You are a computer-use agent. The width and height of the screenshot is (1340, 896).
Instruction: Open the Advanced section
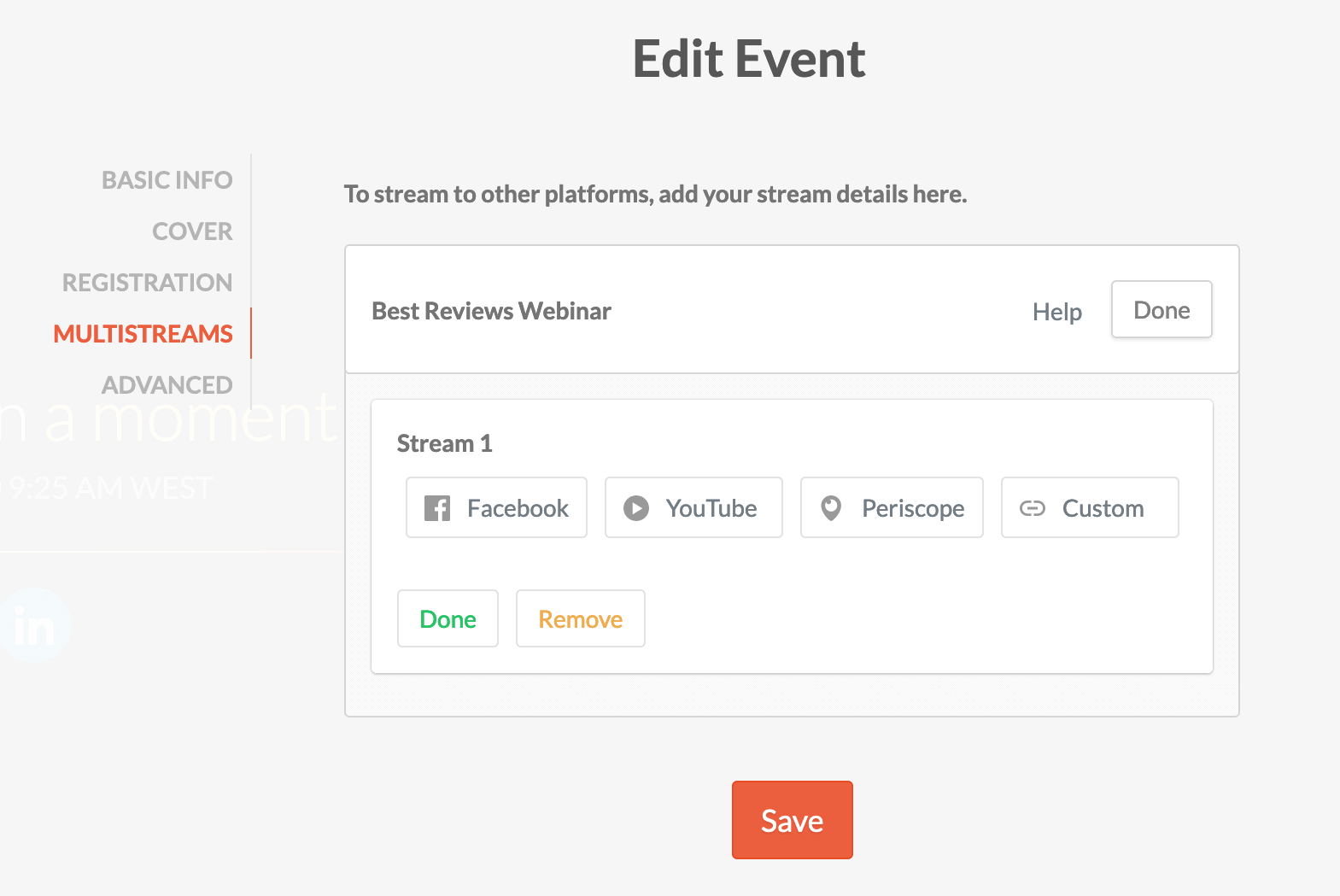167,385
